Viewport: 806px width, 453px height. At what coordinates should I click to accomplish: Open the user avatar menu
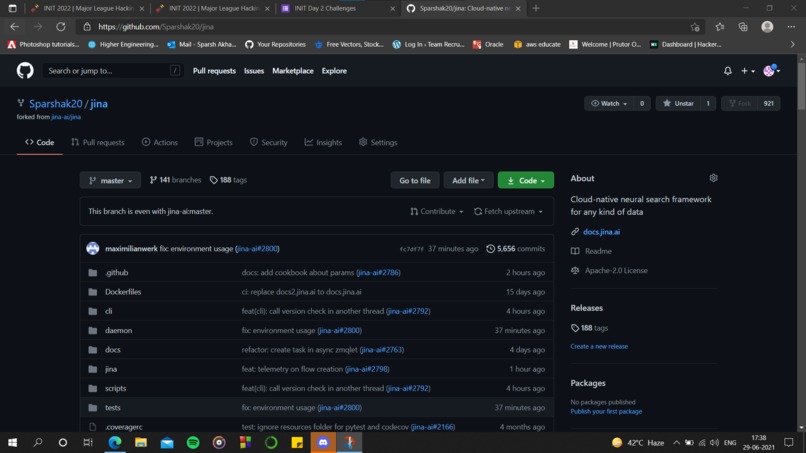pos(771,71)
